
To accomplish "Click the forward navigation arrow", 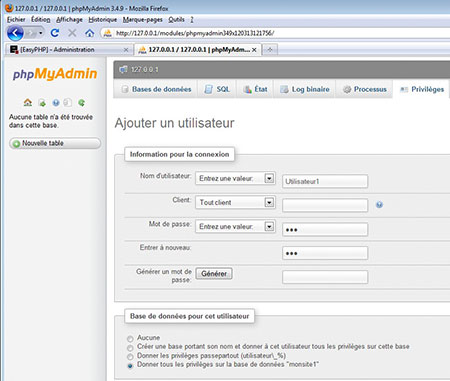I will [31, 33].
